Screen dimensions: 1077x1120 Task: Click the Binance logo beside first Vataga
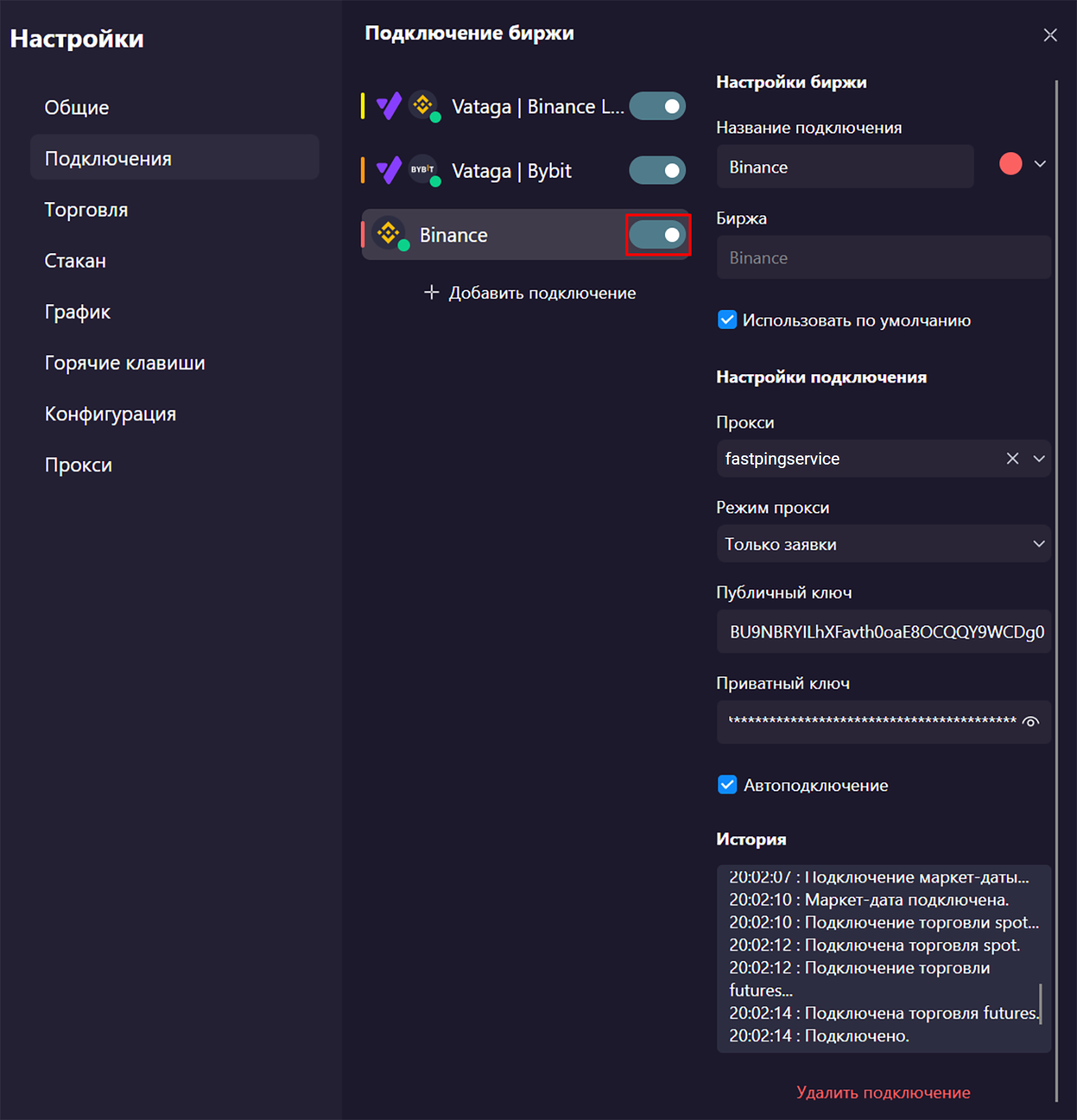[x=422, y=106]
